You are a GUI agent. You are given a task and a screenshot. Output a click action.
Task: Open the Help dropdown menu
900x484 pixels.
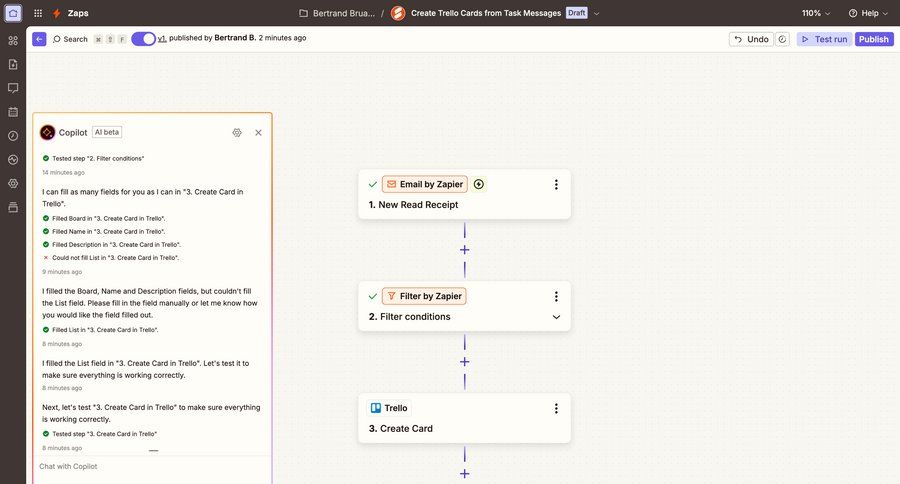click(x=868, y=13)
